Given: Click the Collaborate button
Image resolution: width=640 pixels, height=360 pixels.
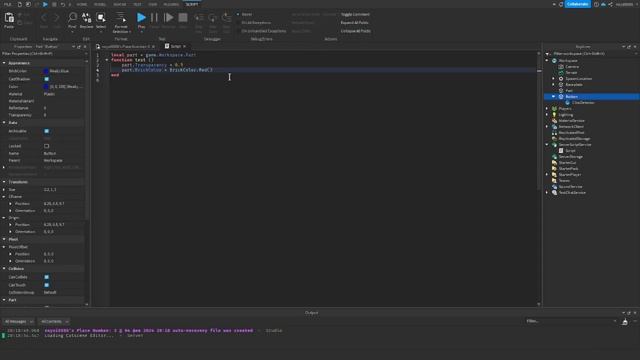Looking at the screenshot, I should 577,4.
